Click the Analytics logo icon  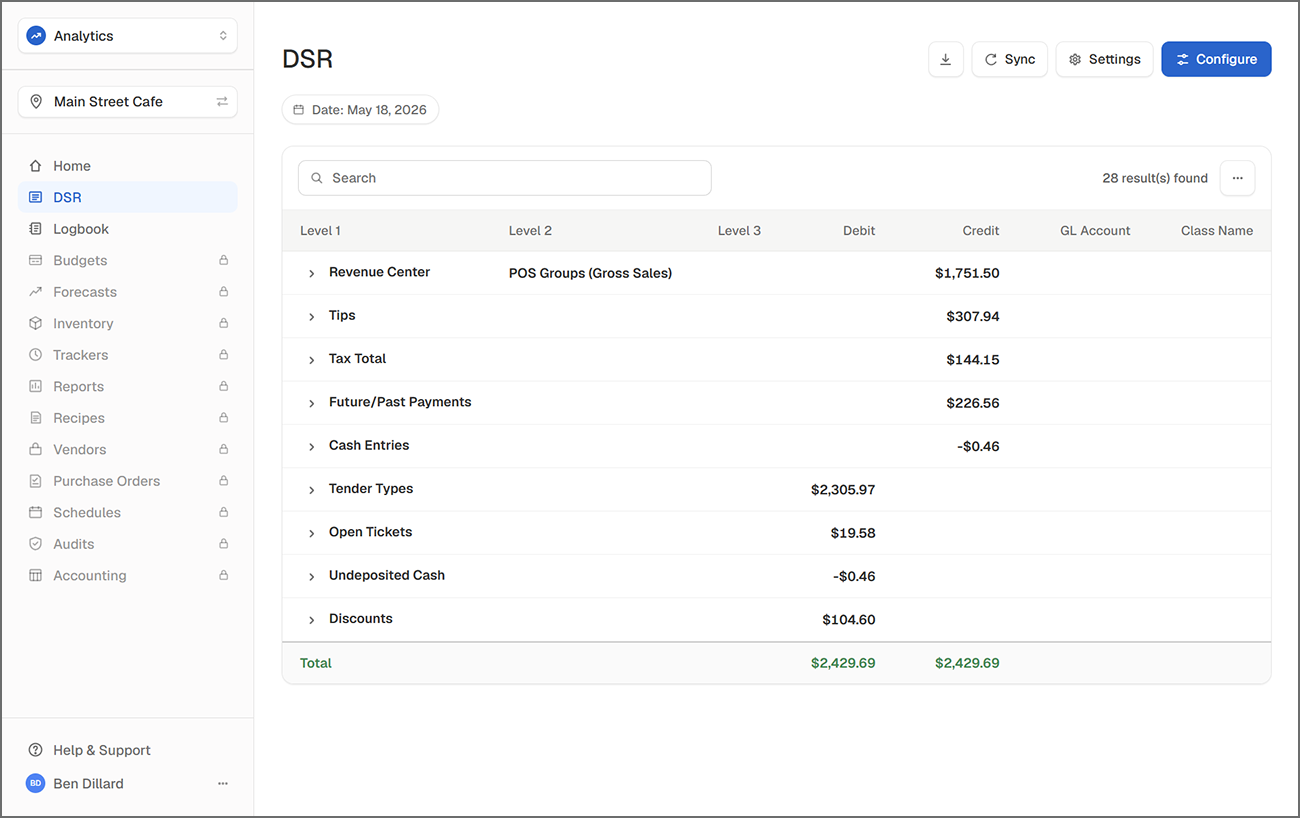click(x=36, y=36)
